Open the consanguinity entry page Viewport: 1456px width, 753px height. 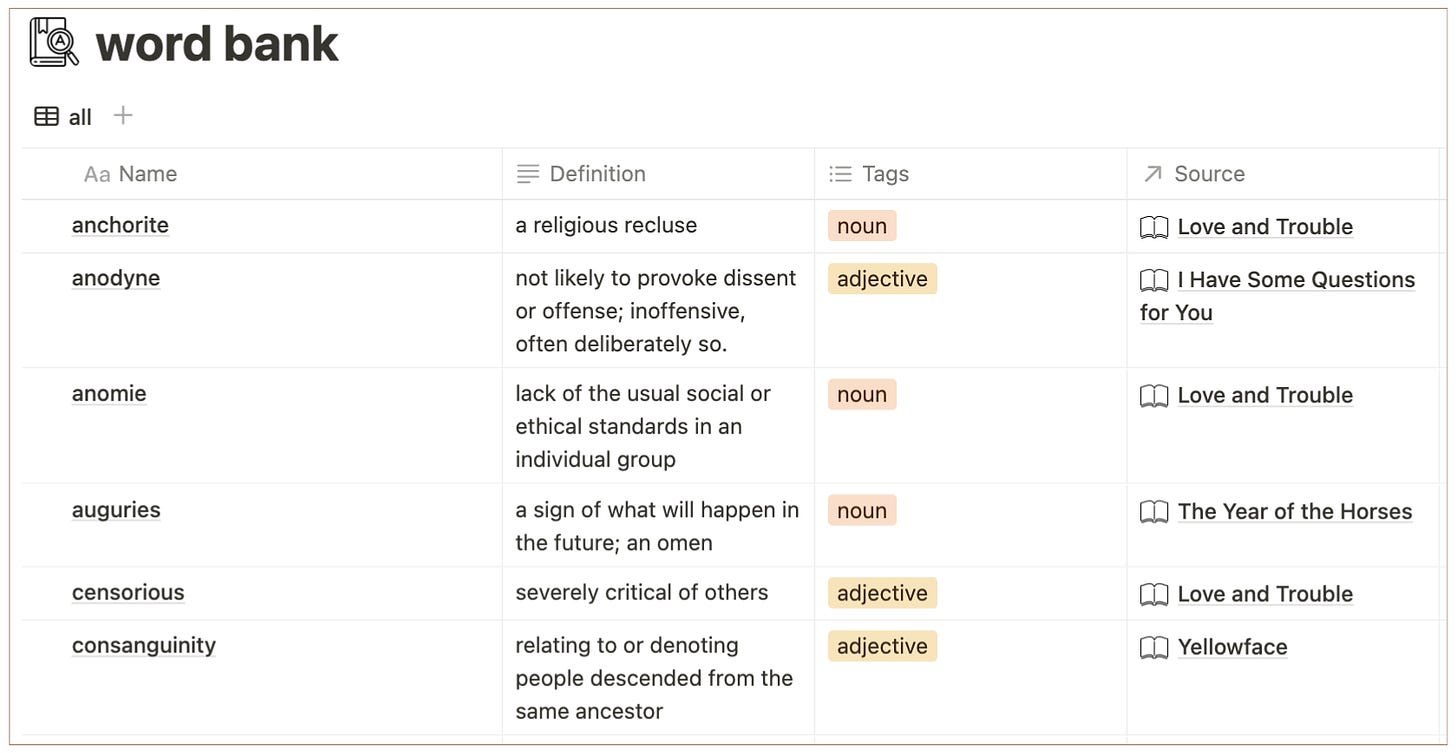(144, 645)
